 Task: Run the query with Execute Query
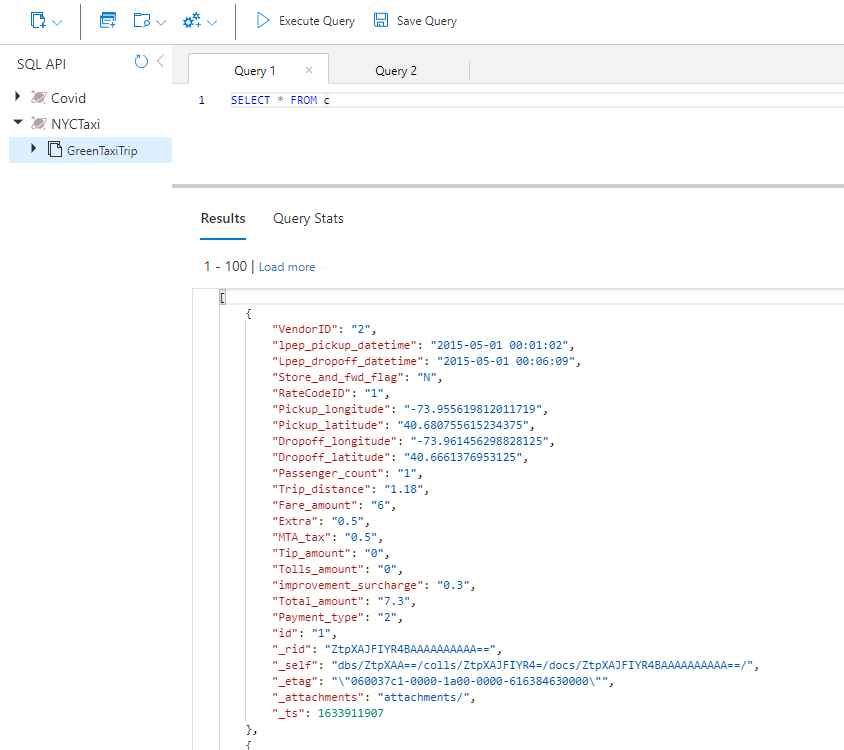[x=305, y=20]
